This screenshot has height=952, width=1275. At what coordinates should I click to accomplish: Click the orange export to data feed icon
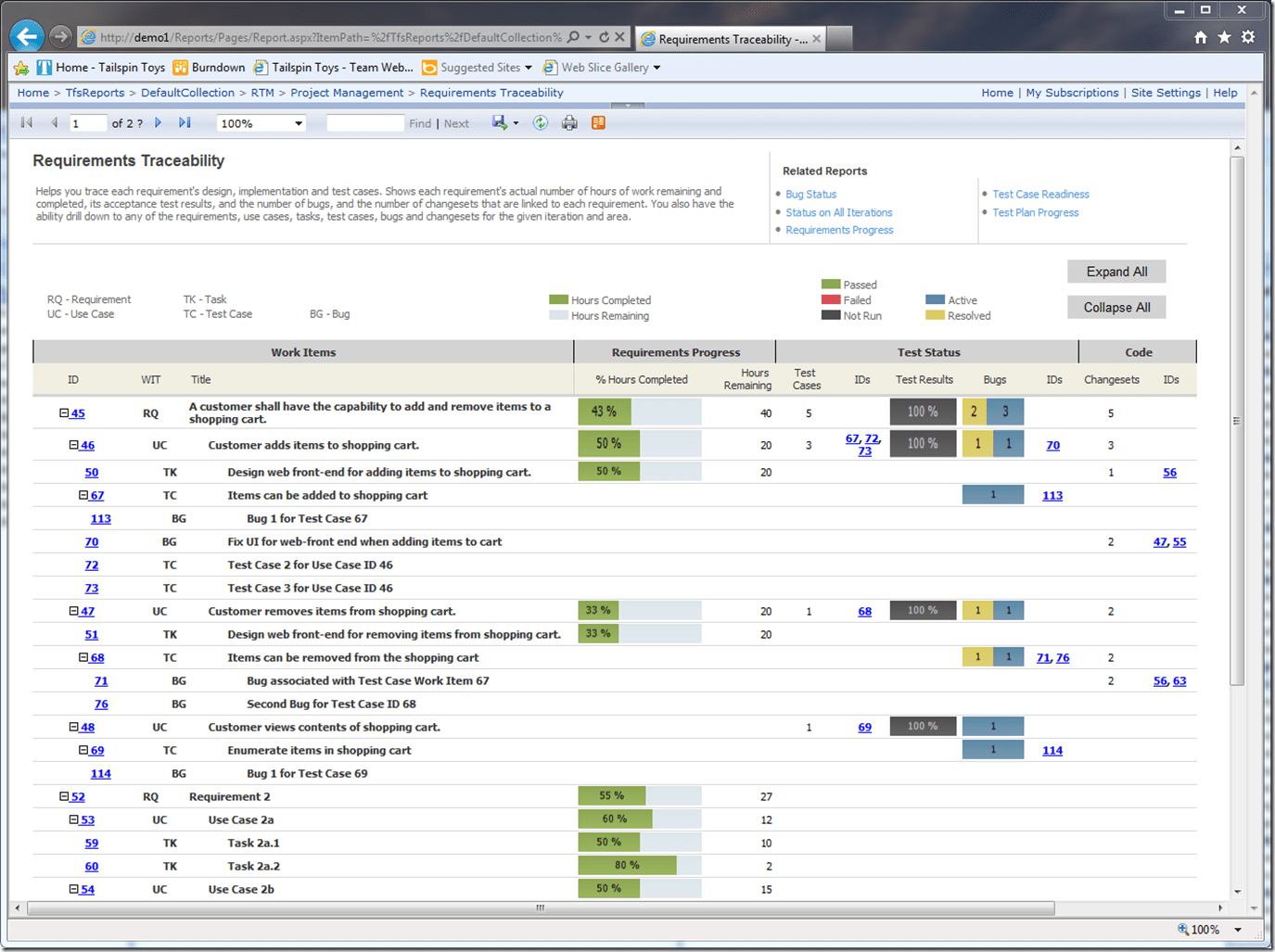598,122
